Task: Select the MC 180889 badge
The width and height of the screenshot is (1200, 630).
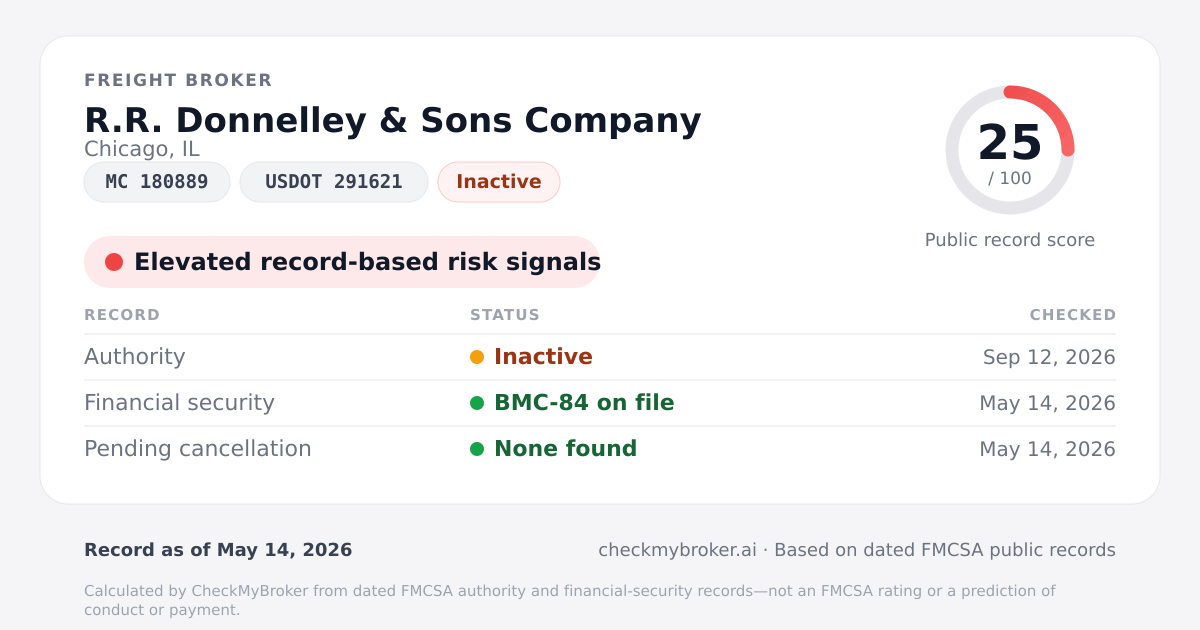Action: point(157,182)
